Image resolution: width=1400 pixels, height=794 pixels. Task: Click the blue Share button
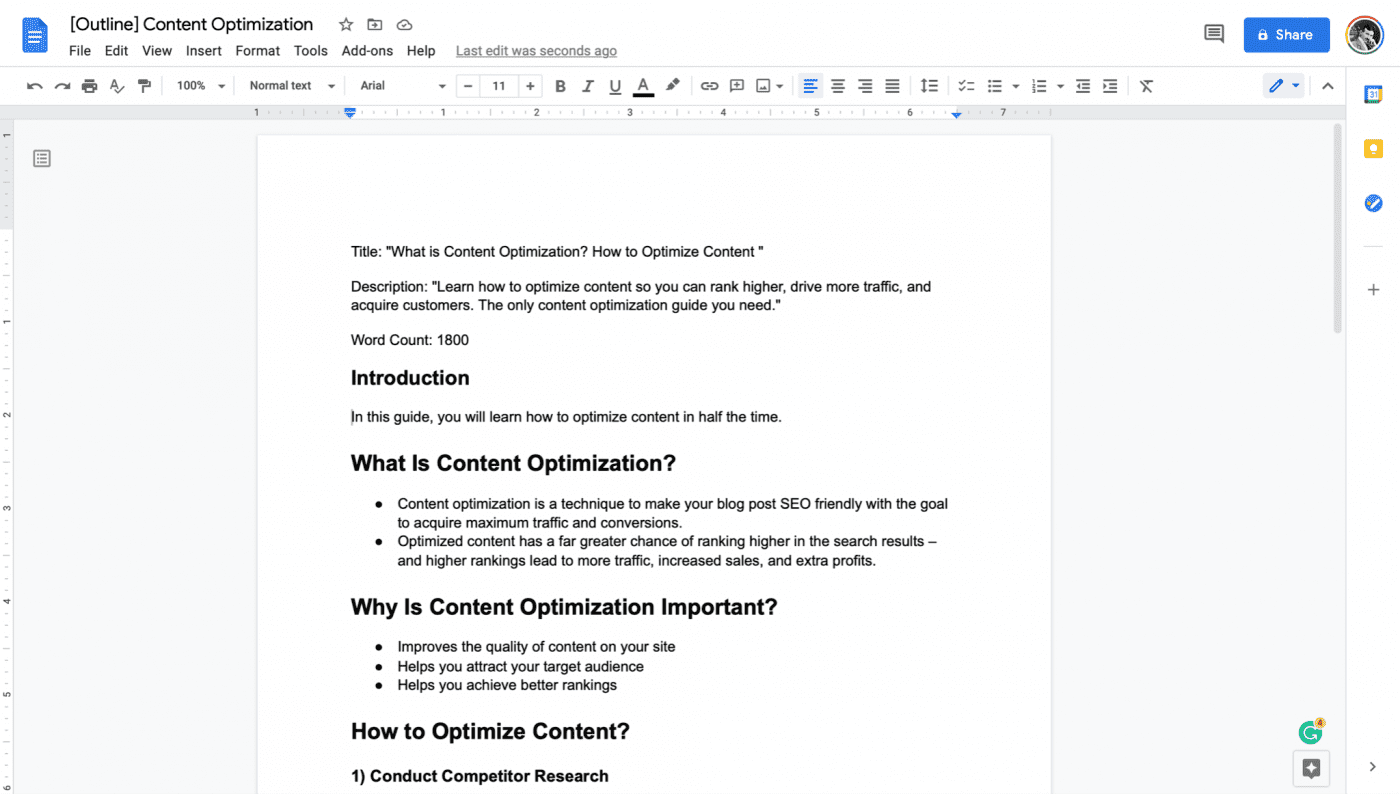click(x=1286, y=34)
